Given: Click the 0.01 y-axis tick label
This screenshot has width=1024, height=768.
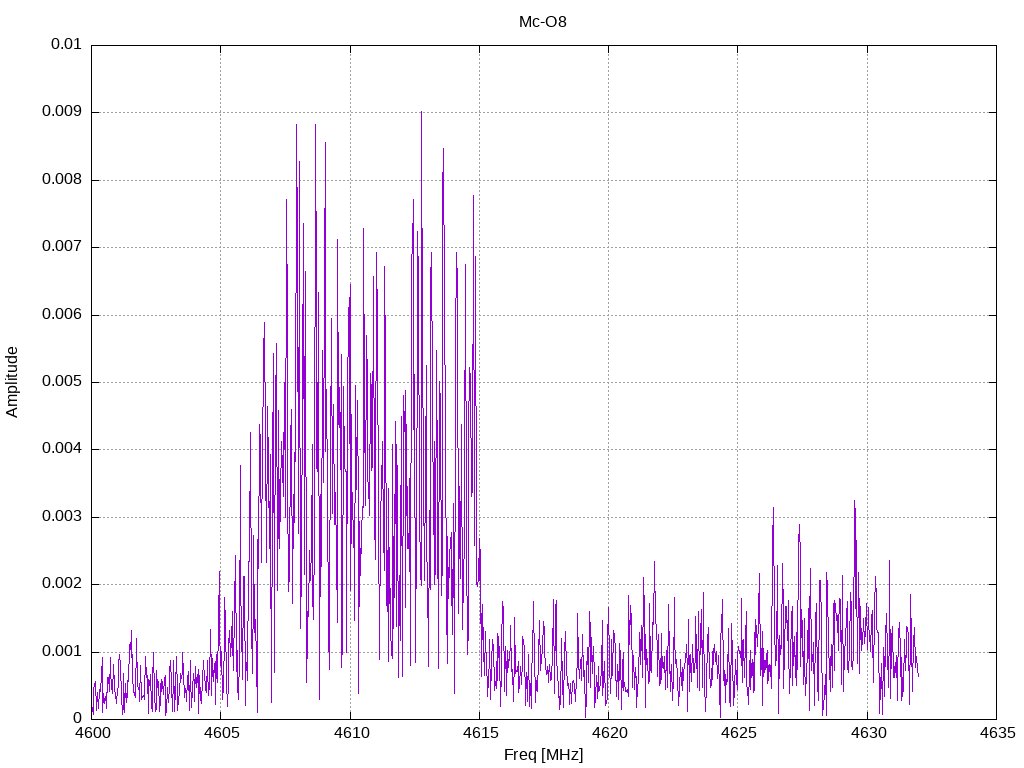Looking at the screenshot, I should coord(66,45).
